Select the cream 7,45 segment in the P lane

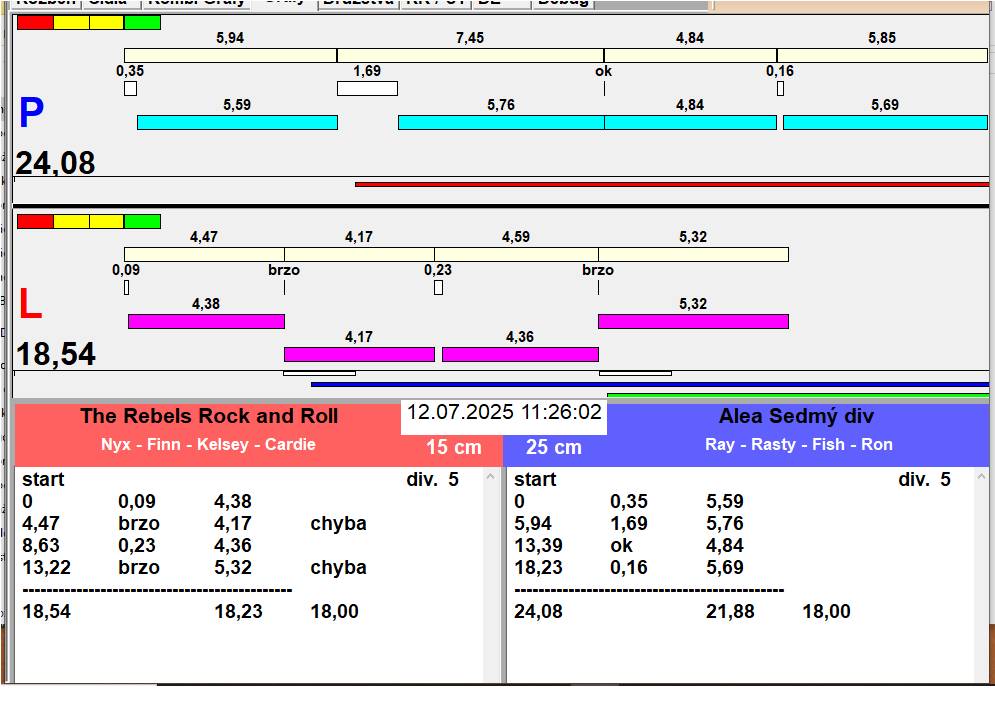coord(470,55)
